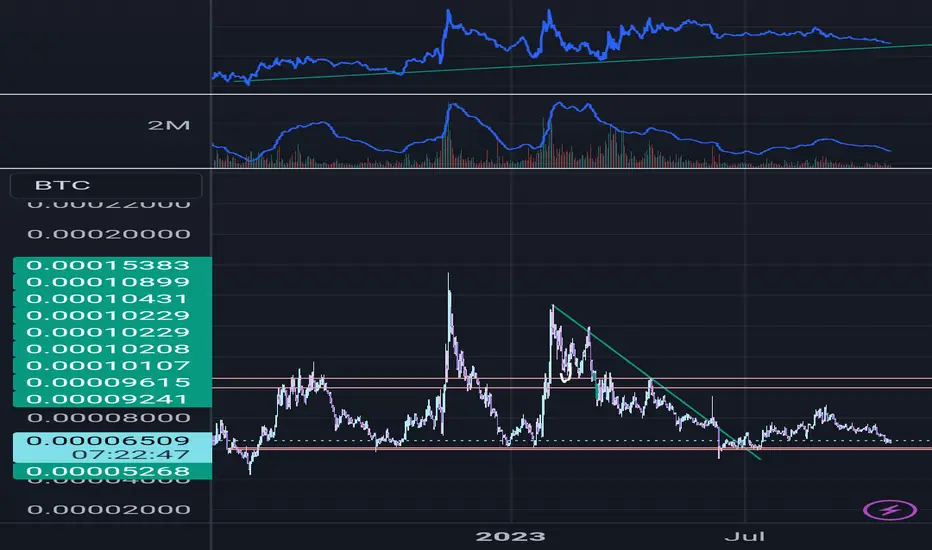Image resolution: width=932 pixels, height=550 pixels.
Task: Select the 0.00010107 price label
Action: click(x=112, y=365)
